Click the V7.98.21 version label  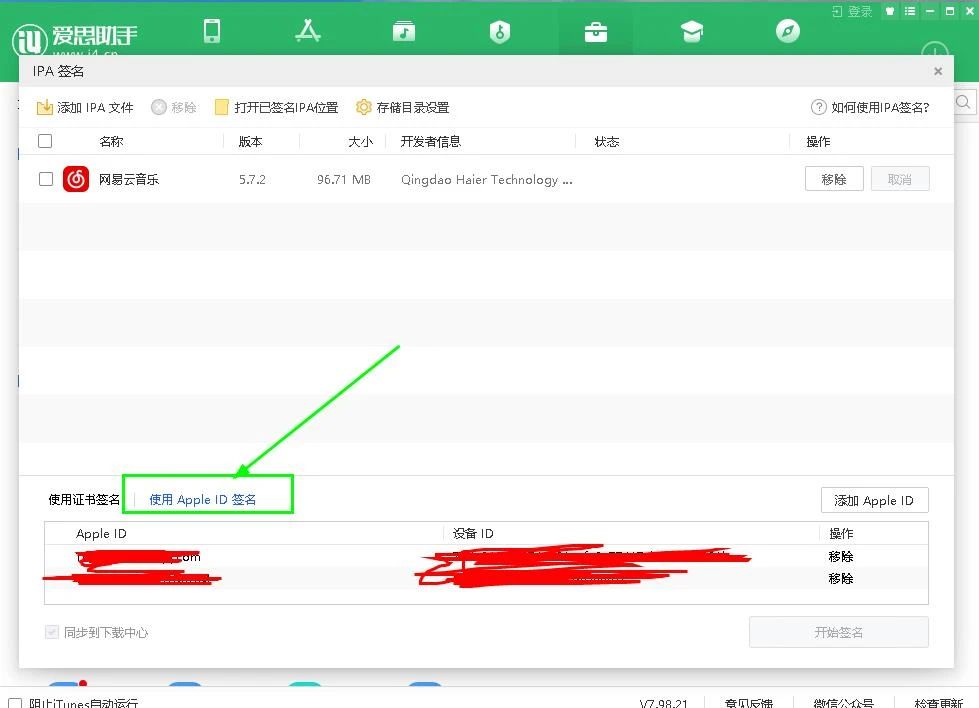(x=664, y=704)
